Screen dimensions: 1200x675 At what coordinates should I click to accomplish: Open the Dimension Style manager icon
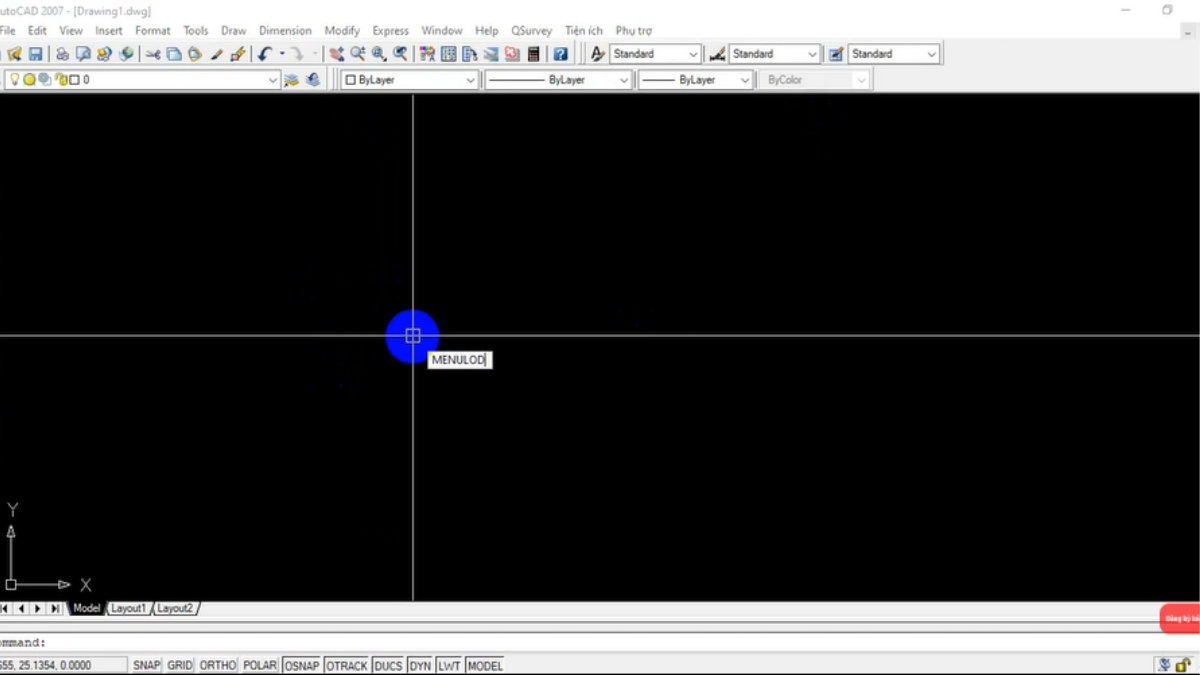717,54
